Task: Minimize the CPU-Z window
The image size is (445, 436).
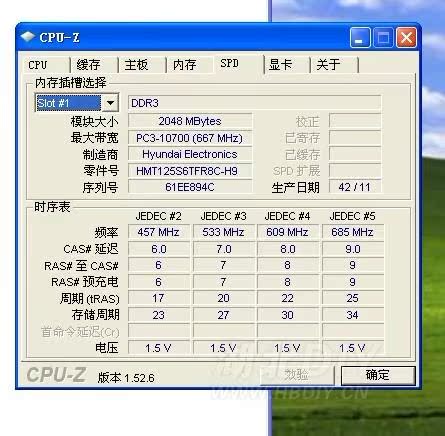Action: coord(360,37)
